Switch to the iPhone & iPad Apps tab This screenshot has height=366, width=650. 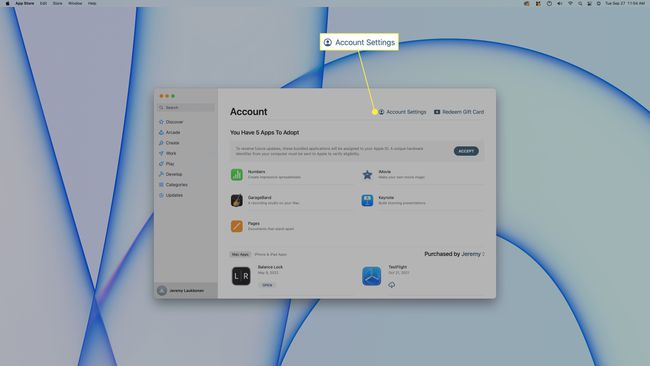coord(270,254)
